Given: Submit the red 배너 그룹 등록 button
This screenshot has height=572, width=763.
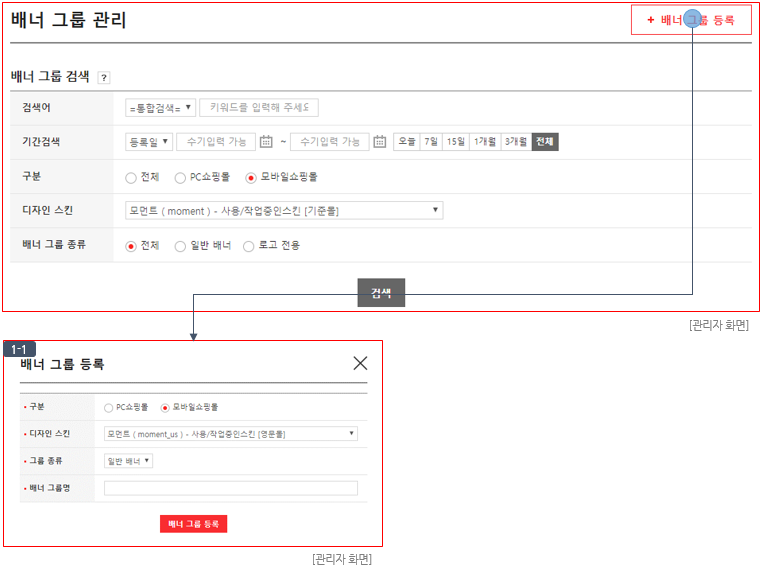Looking at the screenshot, I should (x=193, y=524).
